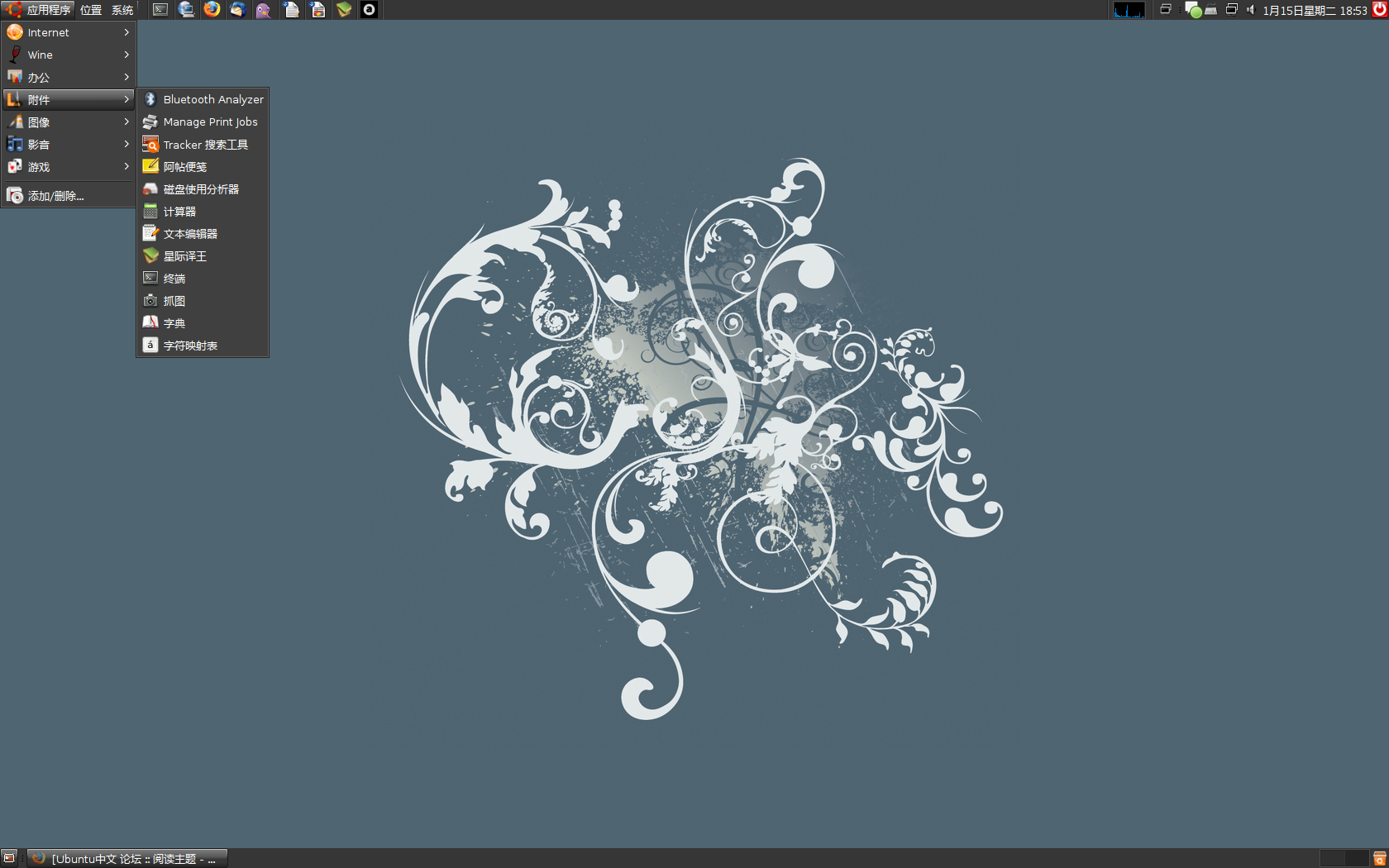Expand the Wine submenu
Image resolution: width=1389 pixels, height=868 pixels.
click(x=69, y=55)
